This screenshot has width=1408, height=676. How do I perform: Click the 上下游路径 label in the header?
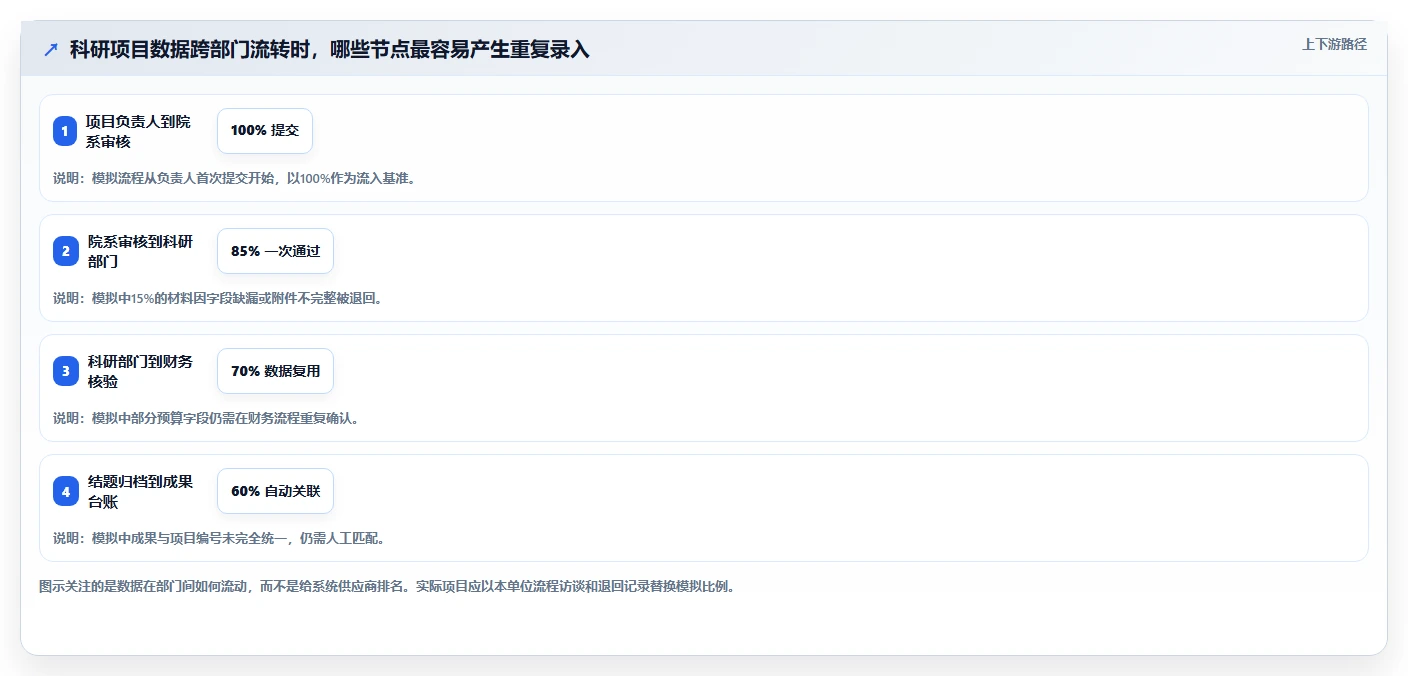[x=1334, y=44]
